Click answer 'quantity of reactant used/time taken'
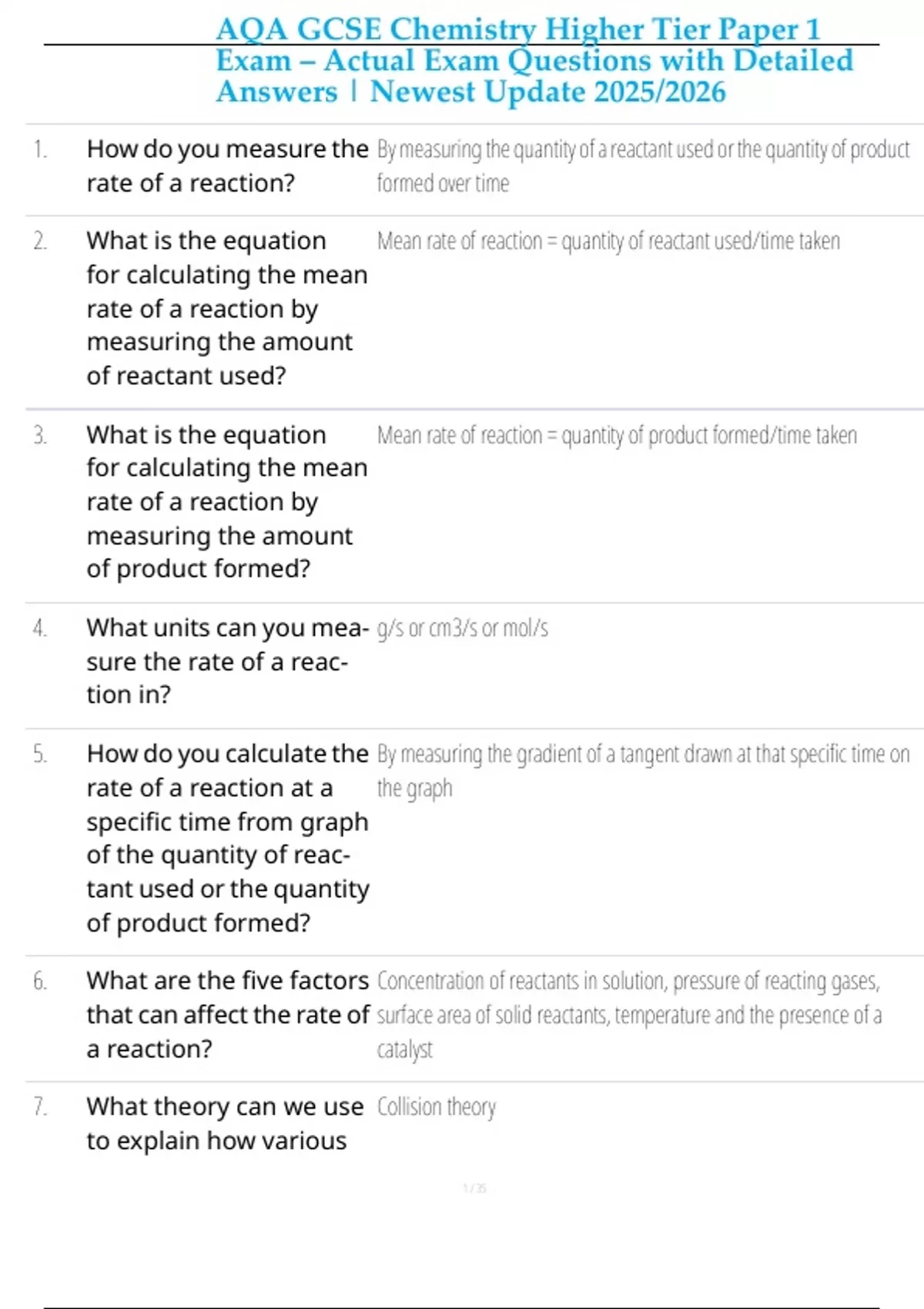 click(x=608, y=241)
